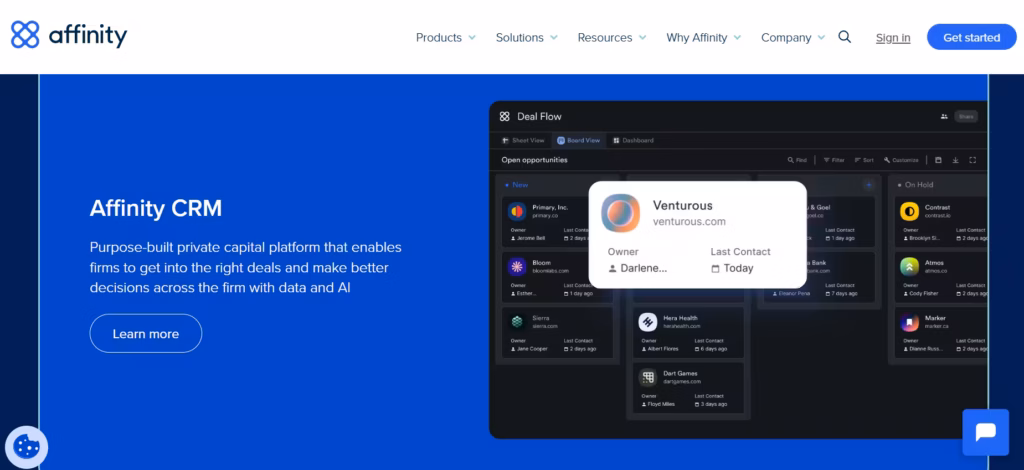This screenshot has width=1024, height=470.
Task: Click the Hera Health logo icon
Action: pyautogui.click(x=648, y=321)
